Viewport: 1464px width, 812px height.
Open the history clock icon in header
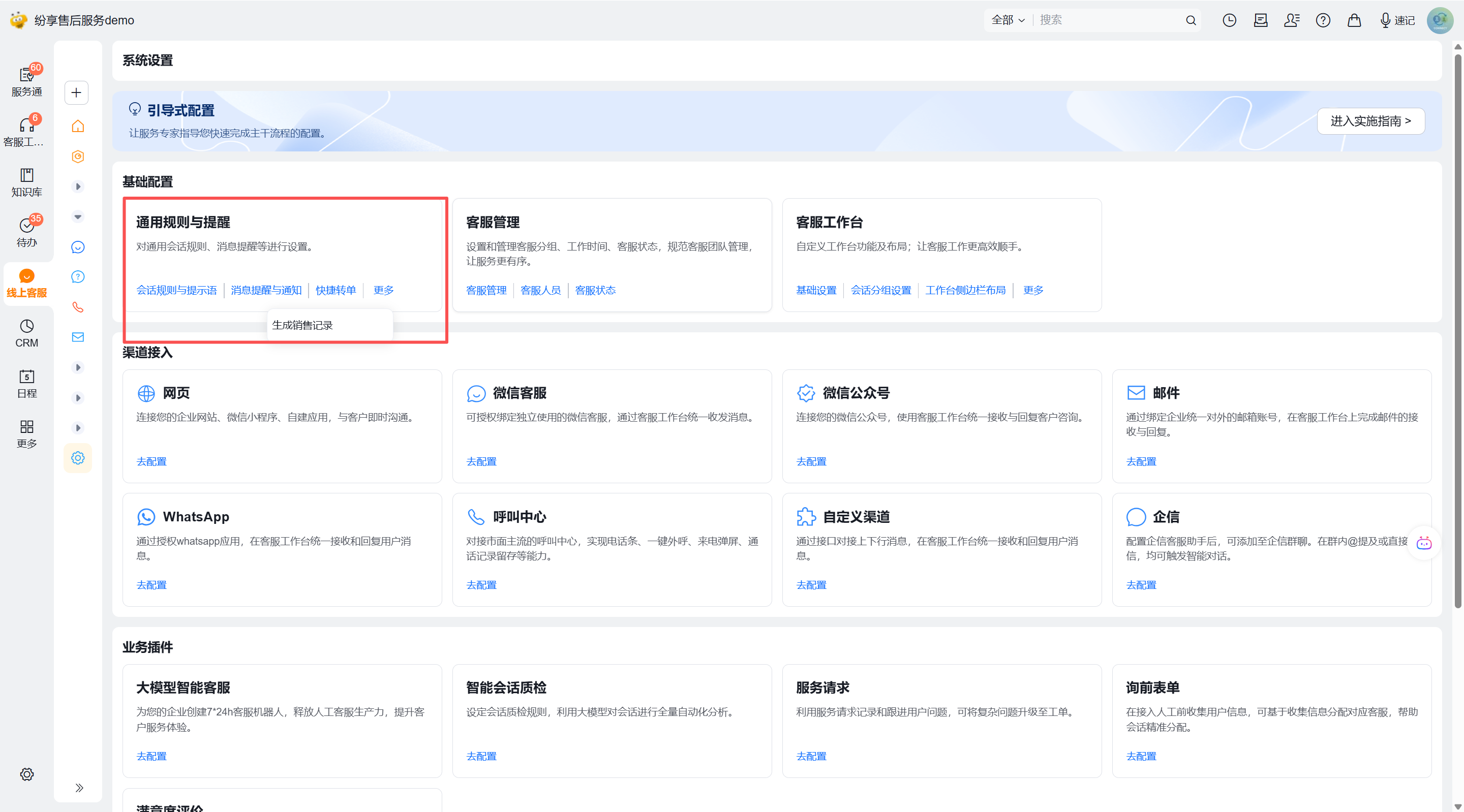click(x=1229, y=20)
